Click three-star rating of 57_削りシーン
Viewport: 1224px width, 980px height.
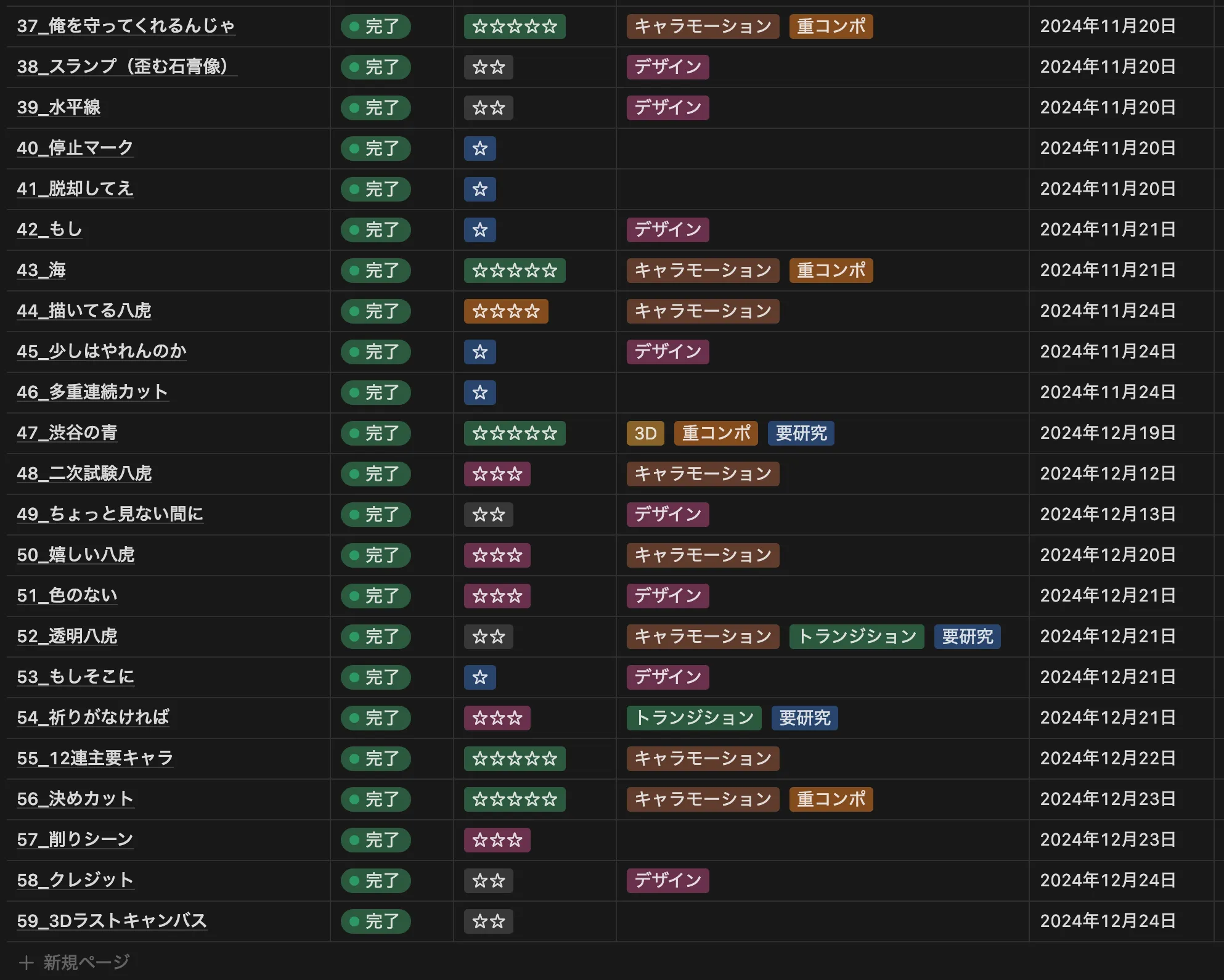click(497, 840)
